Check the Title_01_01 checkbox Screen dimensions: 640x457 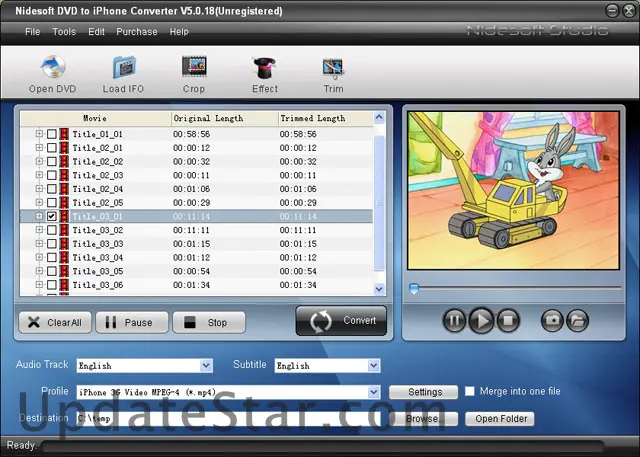click(52, 133)
